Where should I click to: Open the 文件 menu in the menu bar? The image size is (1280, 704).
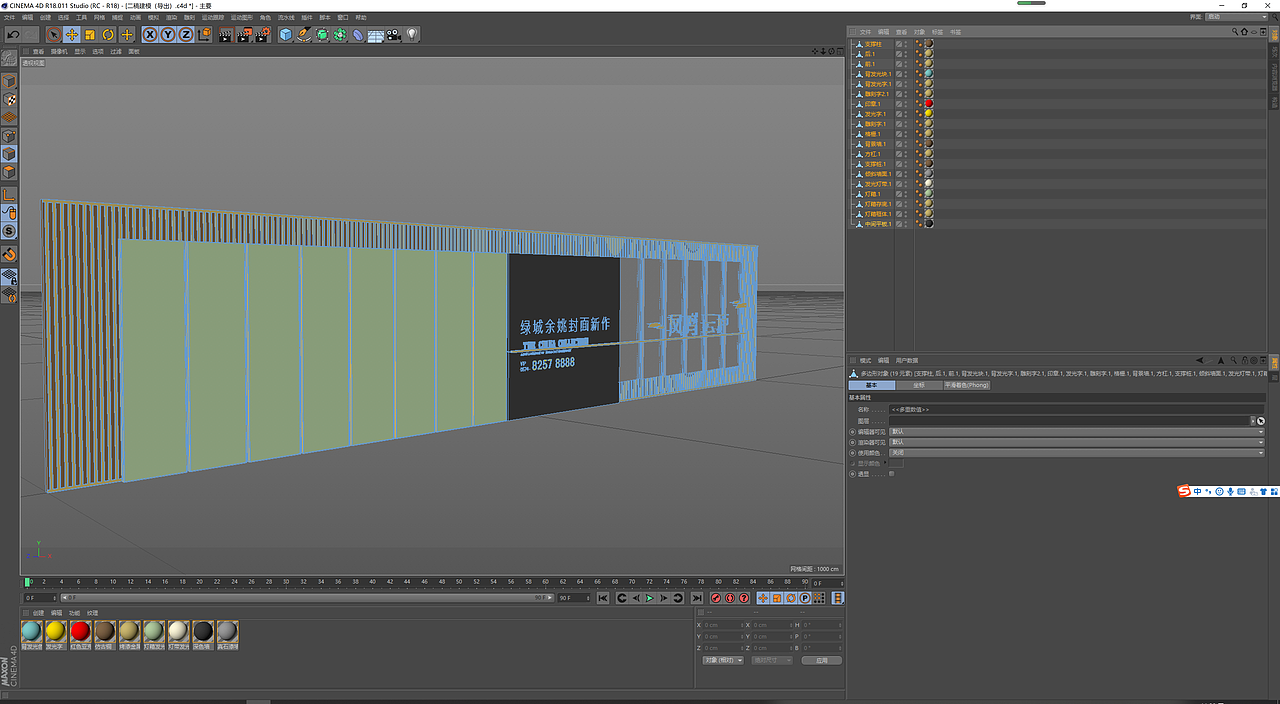point(10,17)
